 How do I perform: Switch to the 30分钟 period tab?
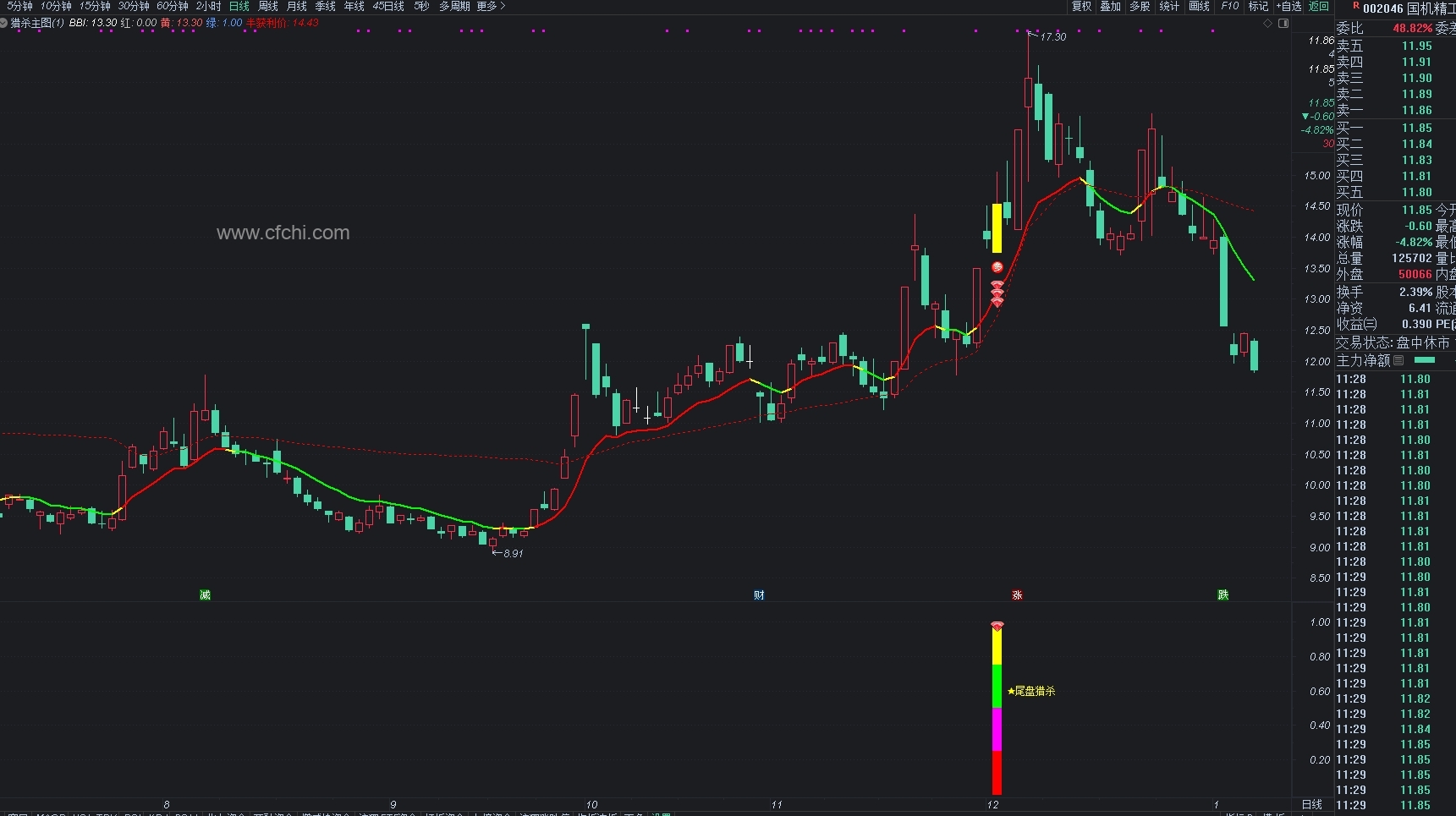pos(134,6)
